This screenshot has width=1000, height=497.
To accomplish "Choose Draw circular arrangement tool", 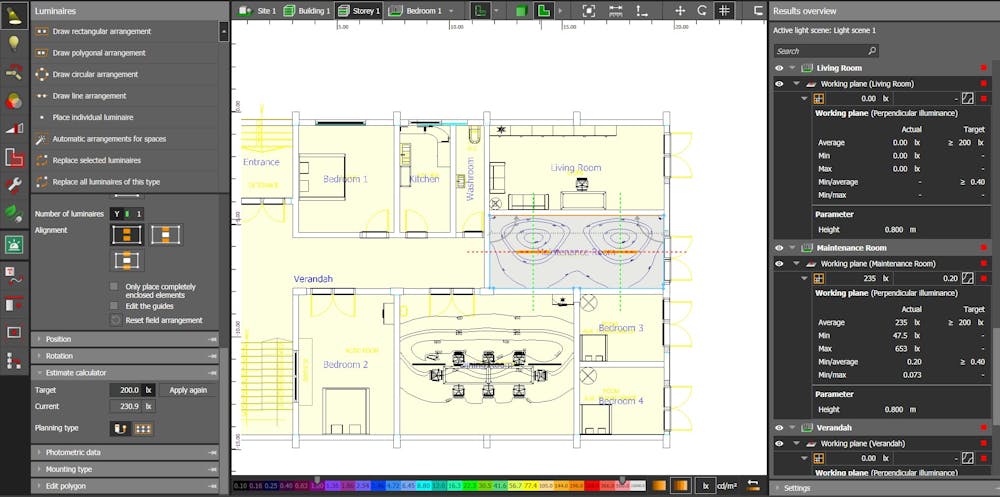I will click(95, 74).
